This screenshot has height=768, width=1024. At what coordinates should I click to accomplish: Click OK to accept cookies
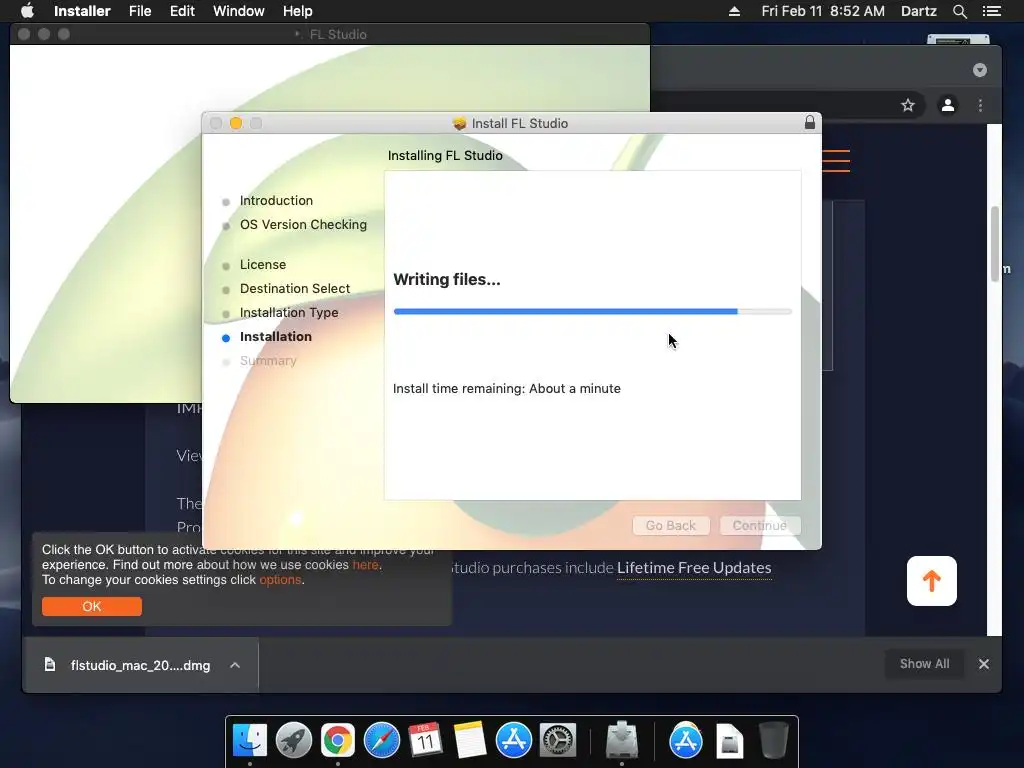(91, 606)
